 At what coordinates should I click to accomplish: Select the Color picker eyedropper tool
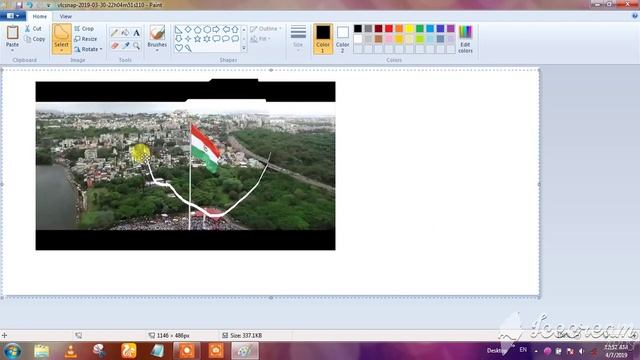tap(125, 45)
